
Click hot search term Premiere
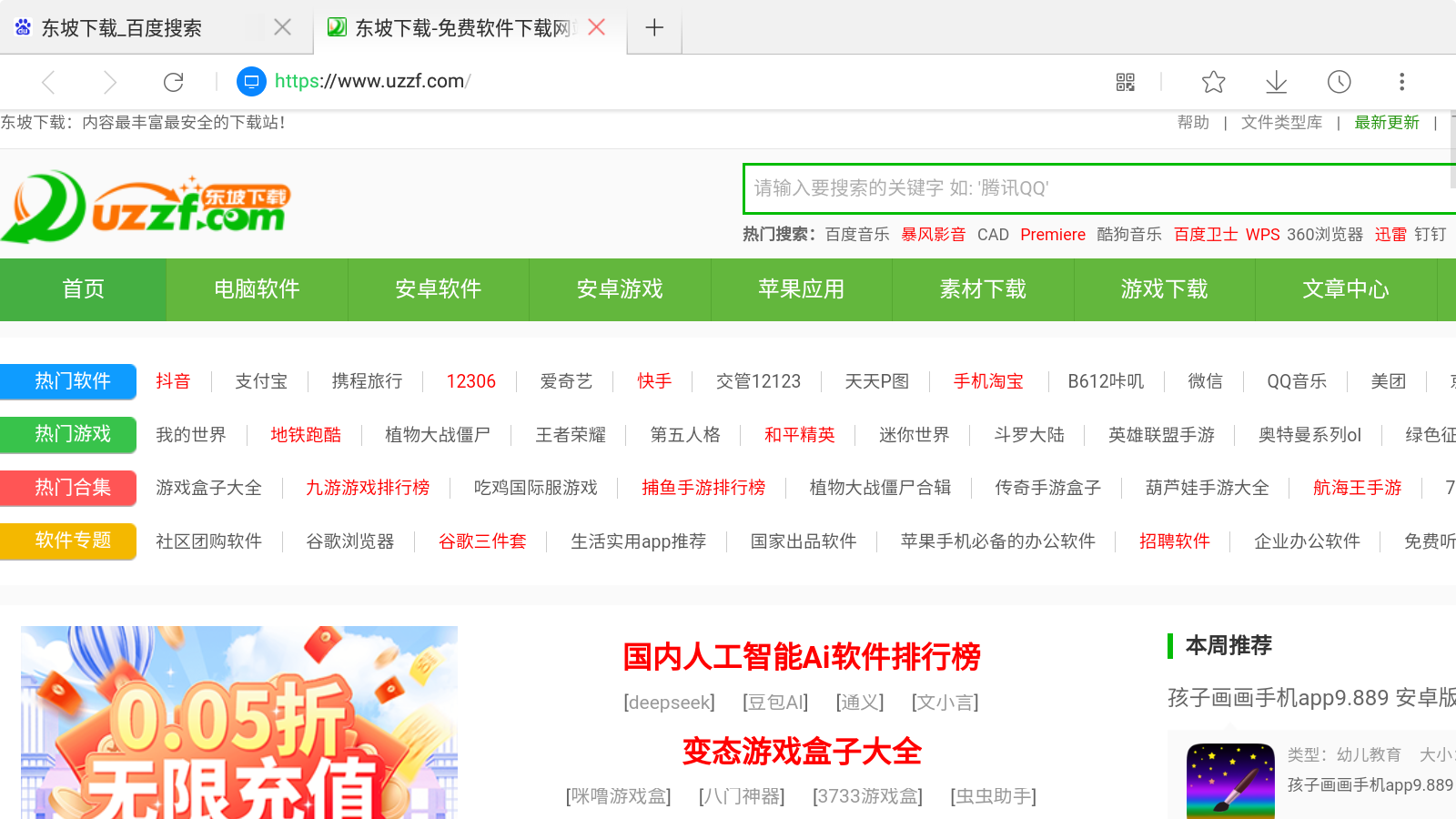(1053, 235)
